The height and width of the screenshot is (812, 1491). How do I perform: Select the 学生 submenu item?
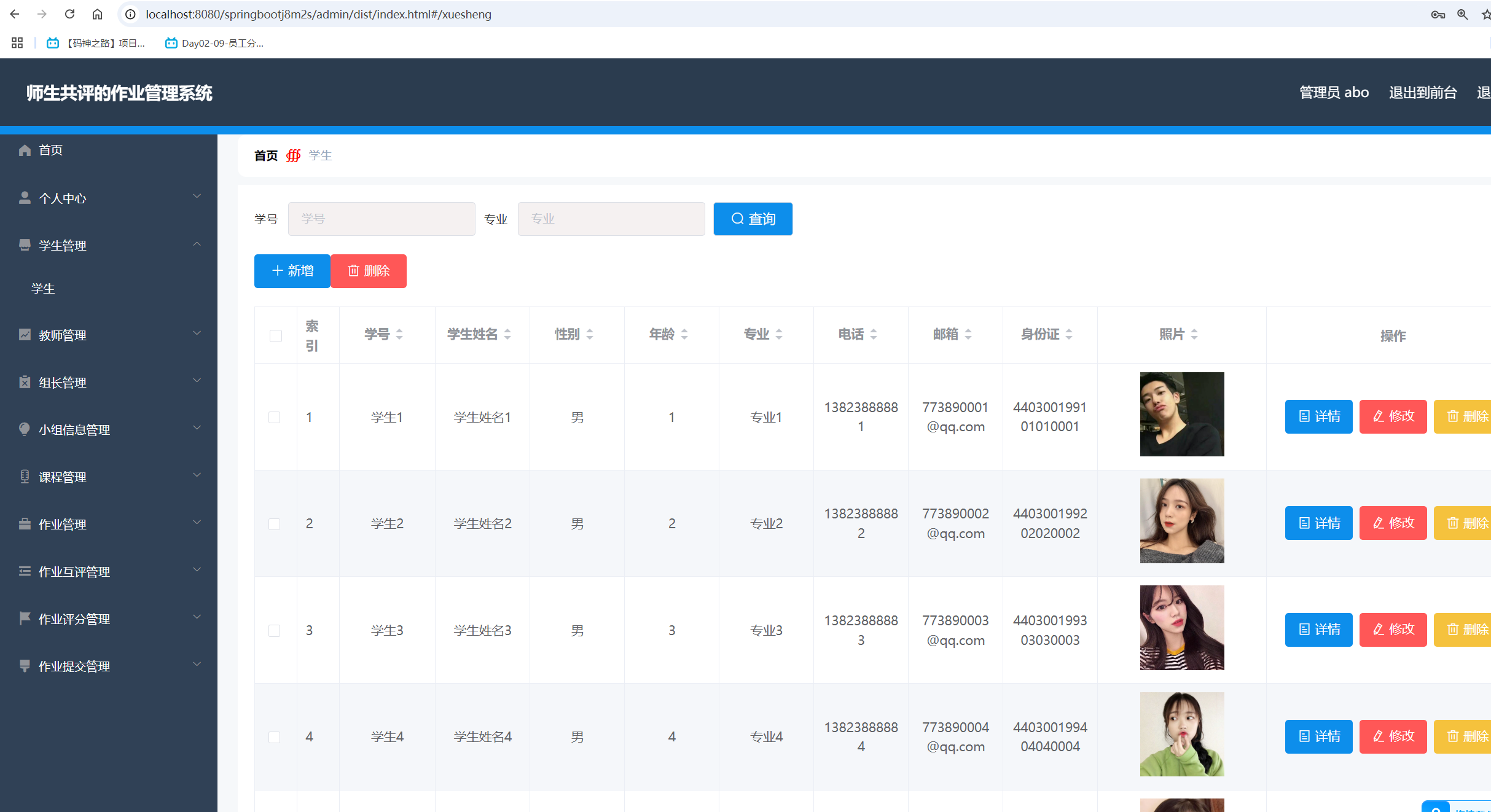(43, 289)
